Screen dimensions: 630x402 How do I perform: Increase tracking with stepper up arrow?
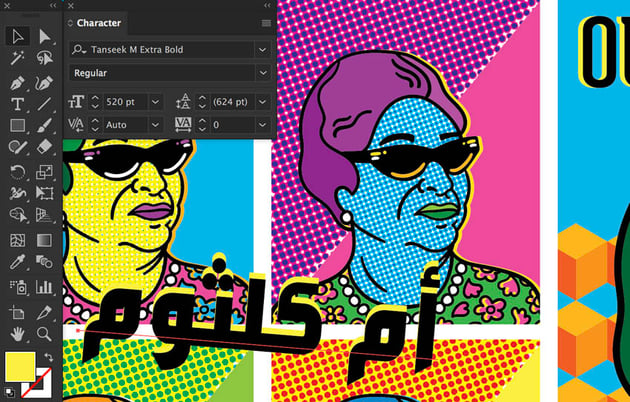202,121
